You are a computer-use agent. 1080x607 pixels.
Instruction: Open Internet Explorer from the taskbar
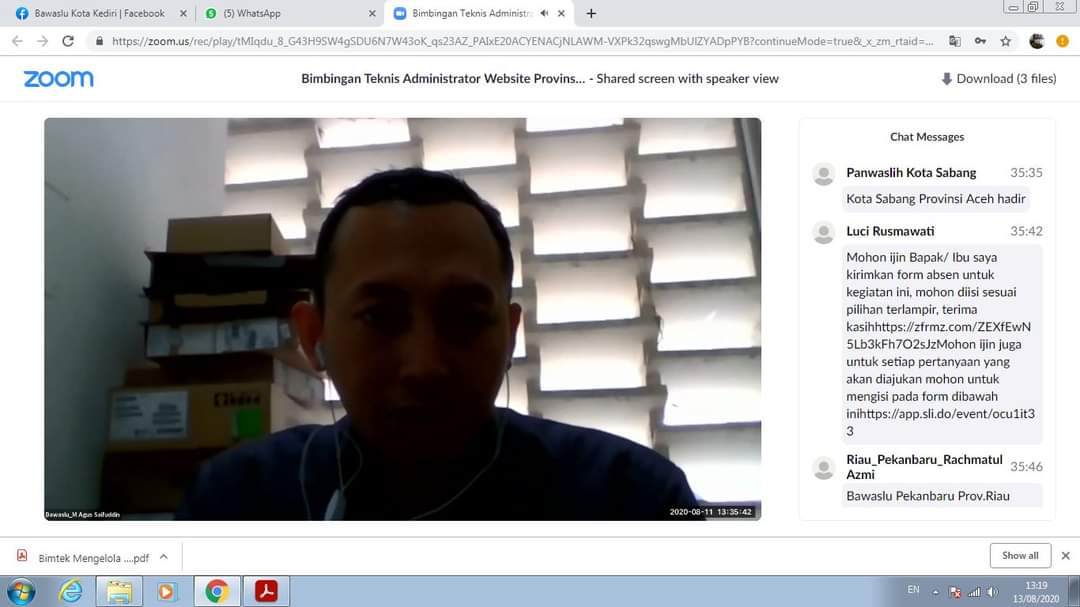pyautogui.click(x=71, y=591)
